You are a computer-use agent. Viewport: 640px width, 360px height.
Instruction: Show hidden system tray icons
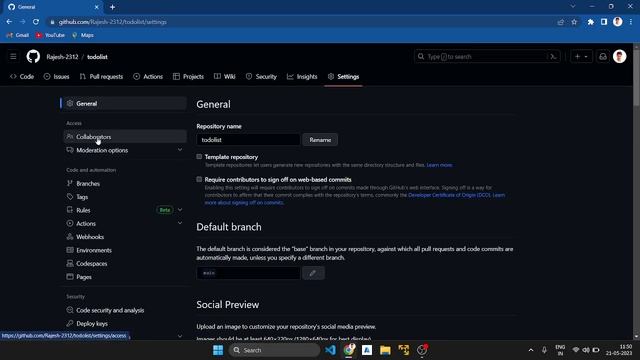531,350
